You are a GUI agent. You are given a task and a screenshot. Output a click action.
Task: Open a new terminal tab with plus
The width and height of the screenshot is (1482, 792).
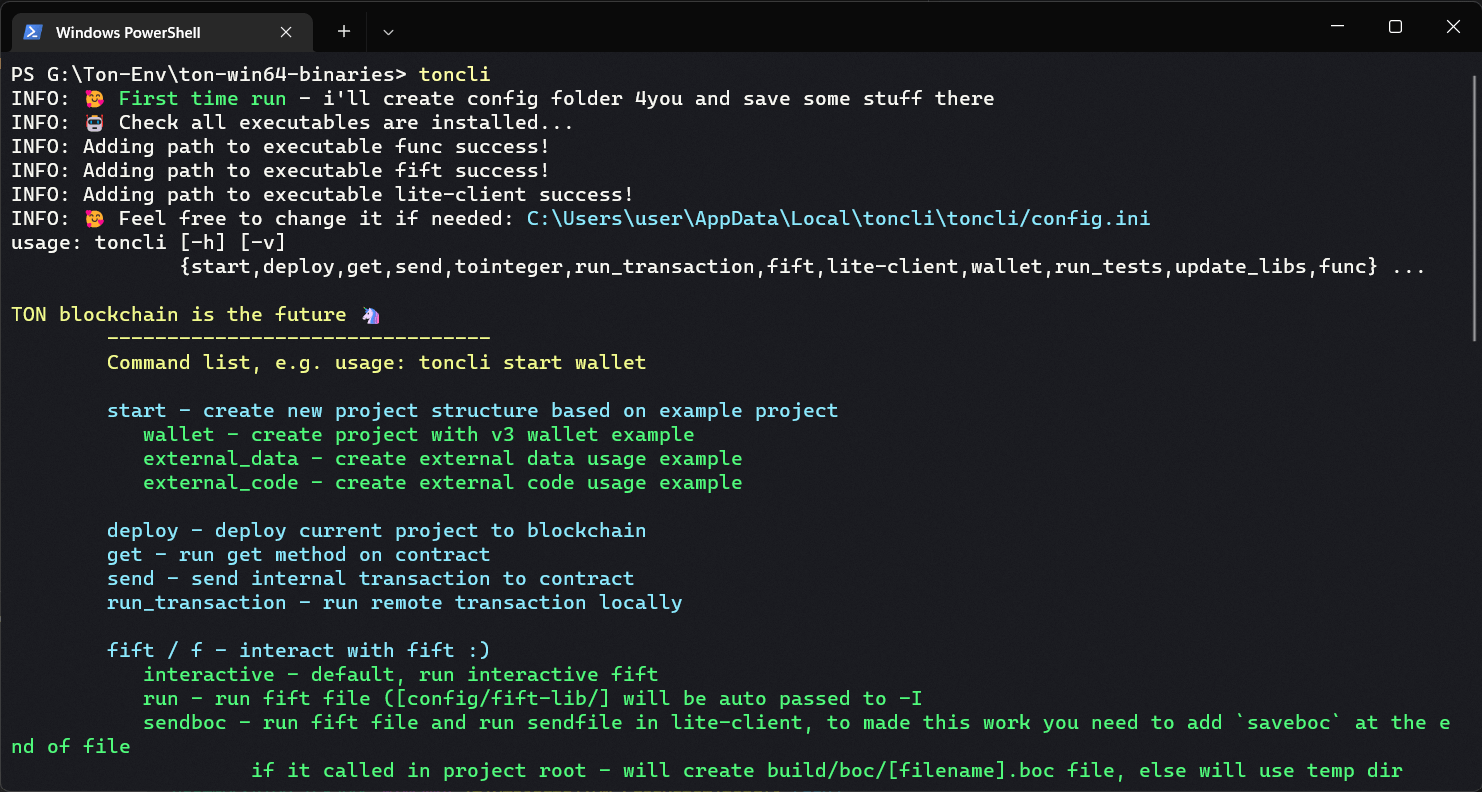tap(344, 32)
